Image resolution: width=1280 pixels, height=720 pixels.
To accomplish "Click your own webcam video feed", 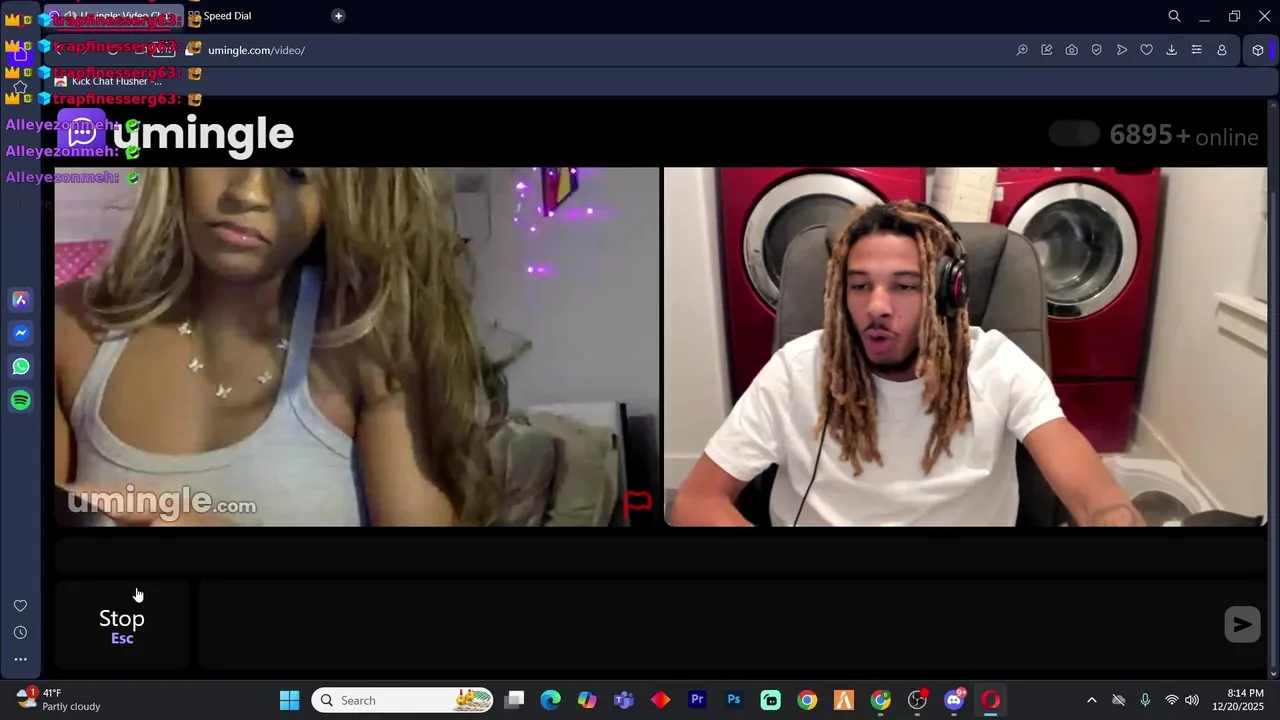I will tap(965, 347).
